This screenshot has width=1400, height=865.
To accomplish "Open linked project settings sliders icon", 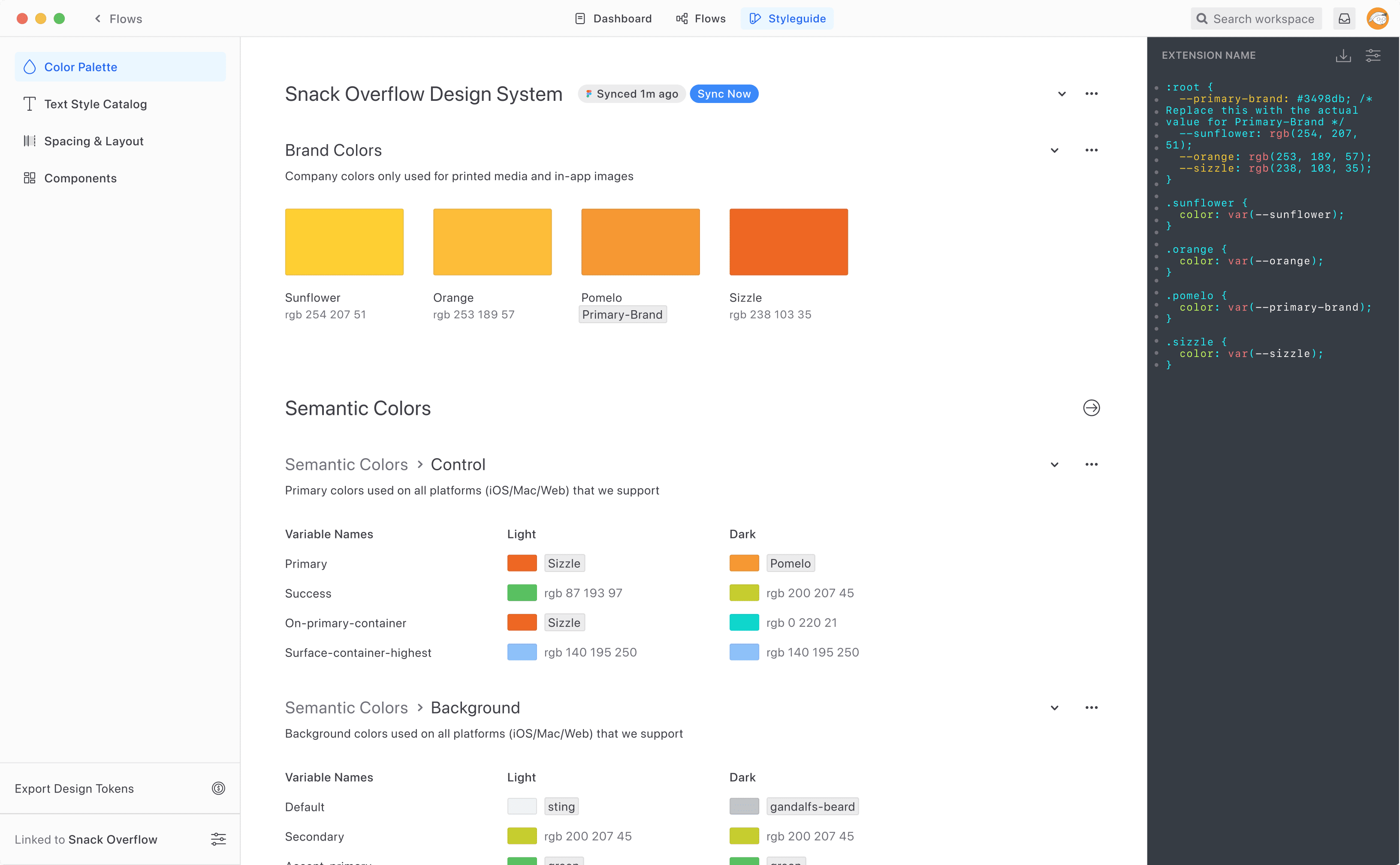I will point(218,839).
